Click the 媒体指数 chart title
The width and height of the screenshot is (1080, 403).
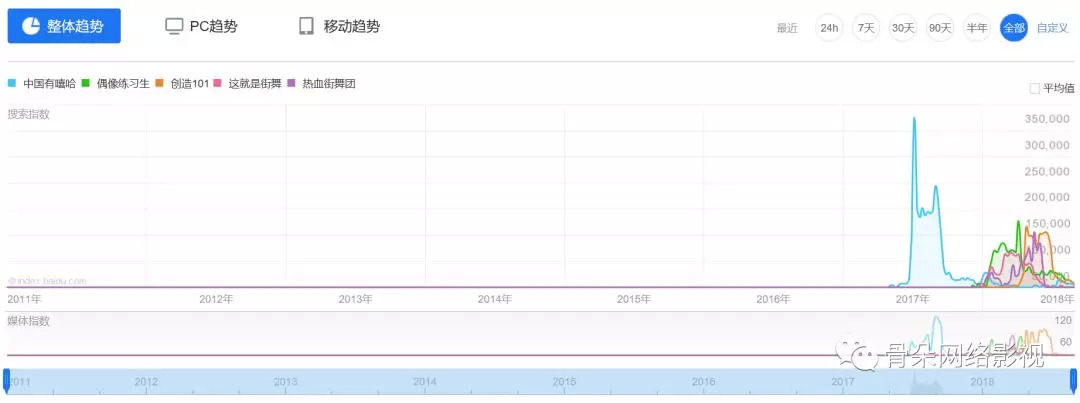tap(28, 321)
